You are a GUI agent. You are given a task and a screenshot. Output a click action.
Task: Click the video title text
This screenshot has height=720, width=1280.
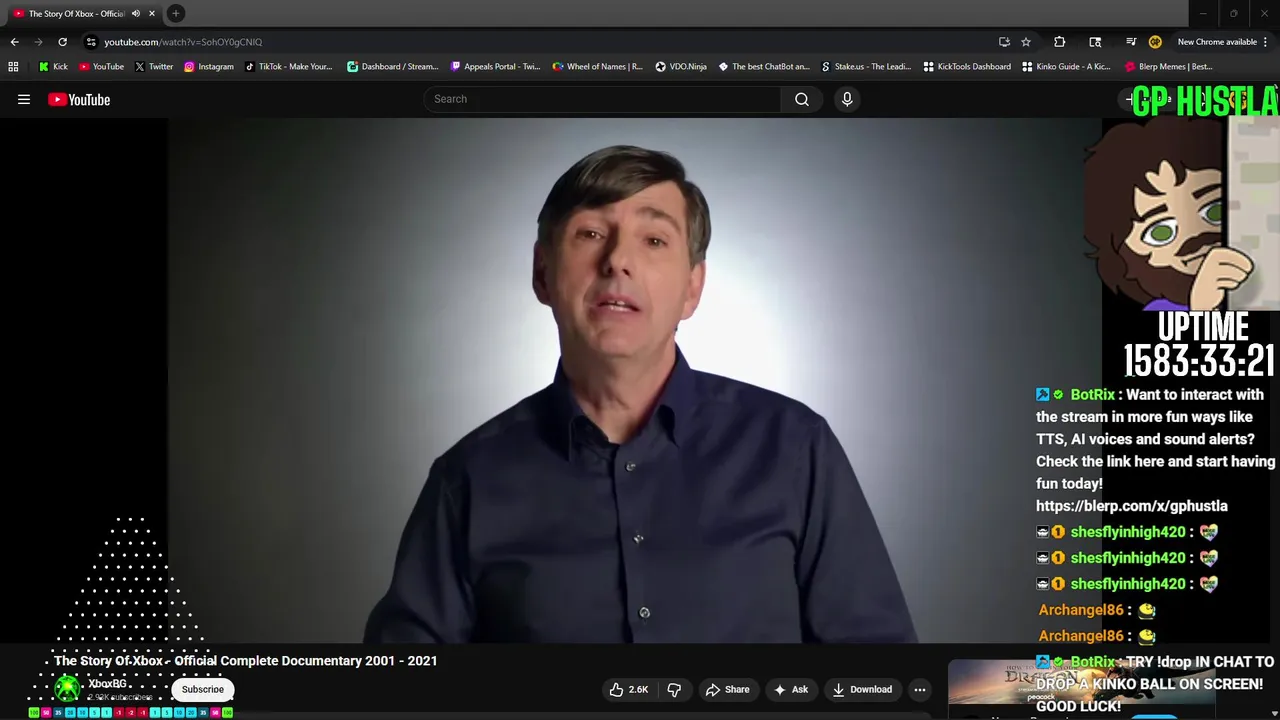pyautogui.click(x=246, y=661)
